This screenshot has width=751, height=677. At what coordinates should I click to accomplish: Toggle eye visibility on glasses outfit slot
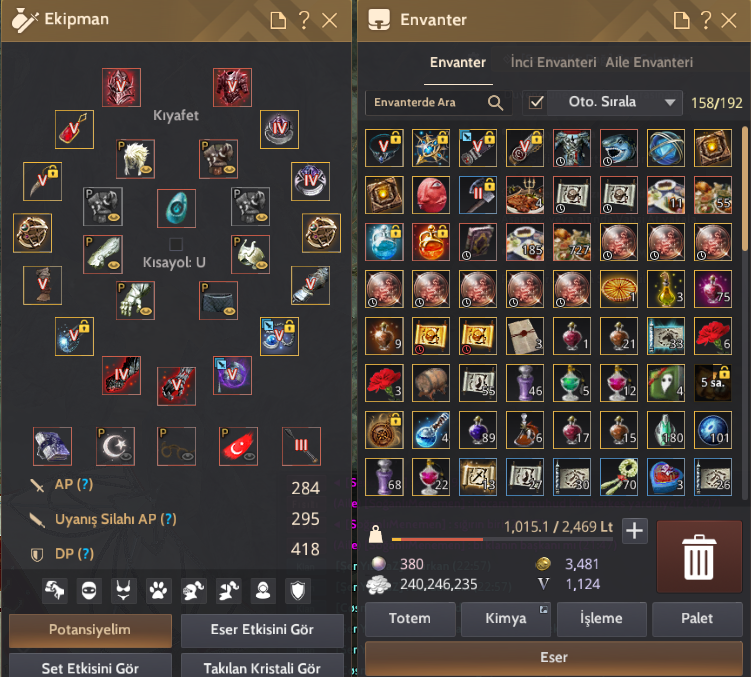[x=188, y=456]
